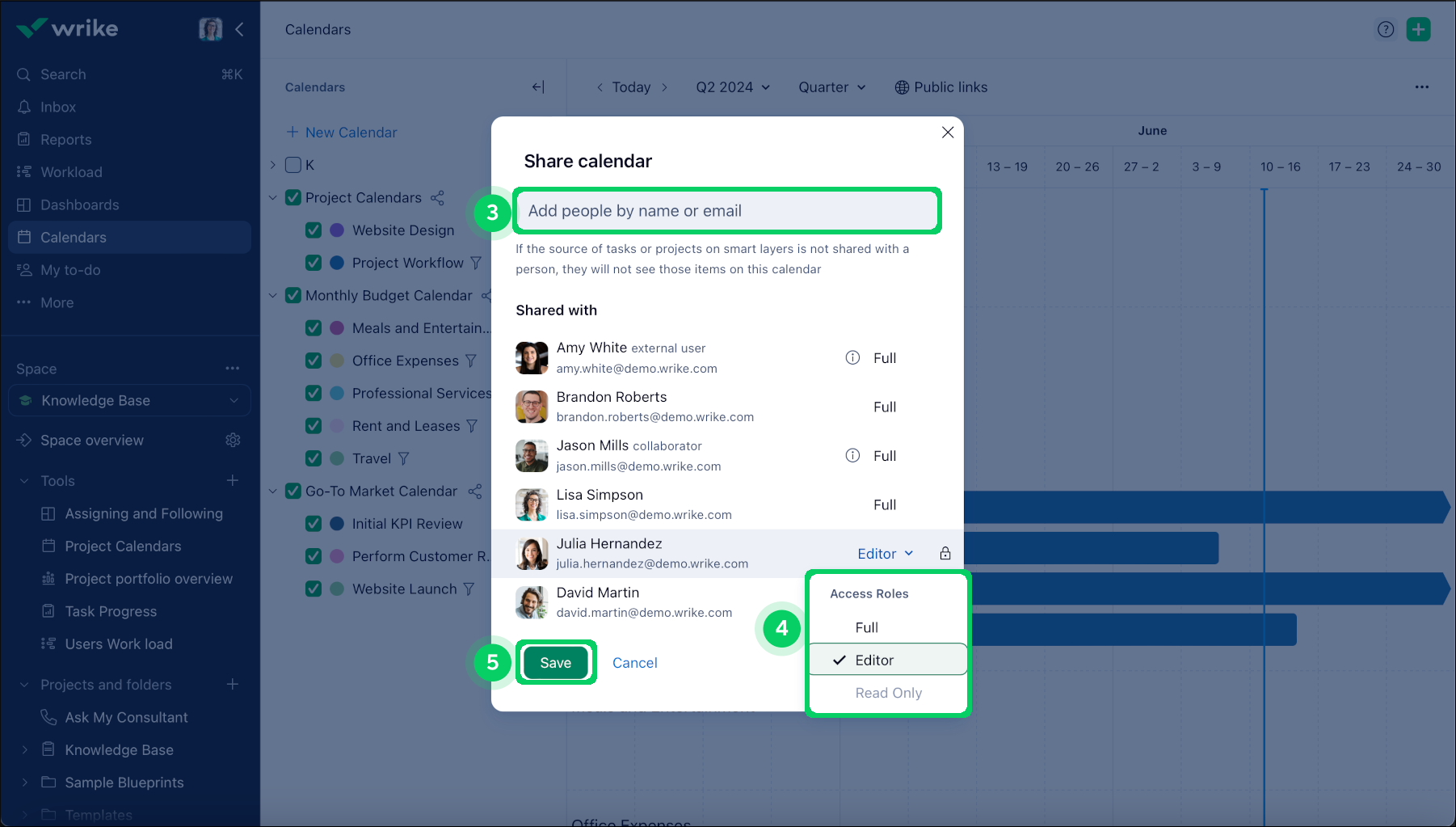
Task: Click the green plus create button
Action: [1418, 30]
